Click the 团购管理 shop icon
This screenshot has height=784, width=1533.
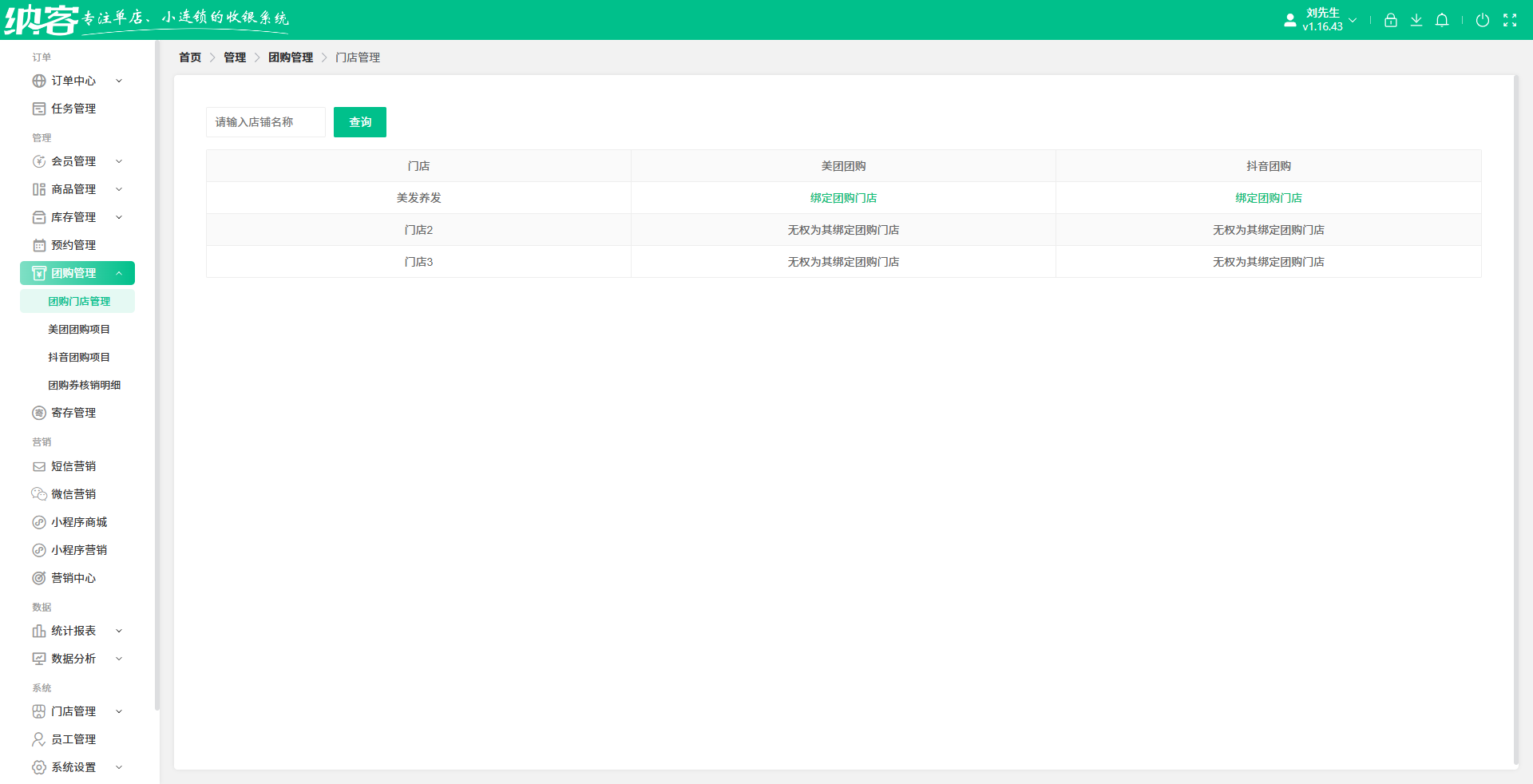[39, 273]
